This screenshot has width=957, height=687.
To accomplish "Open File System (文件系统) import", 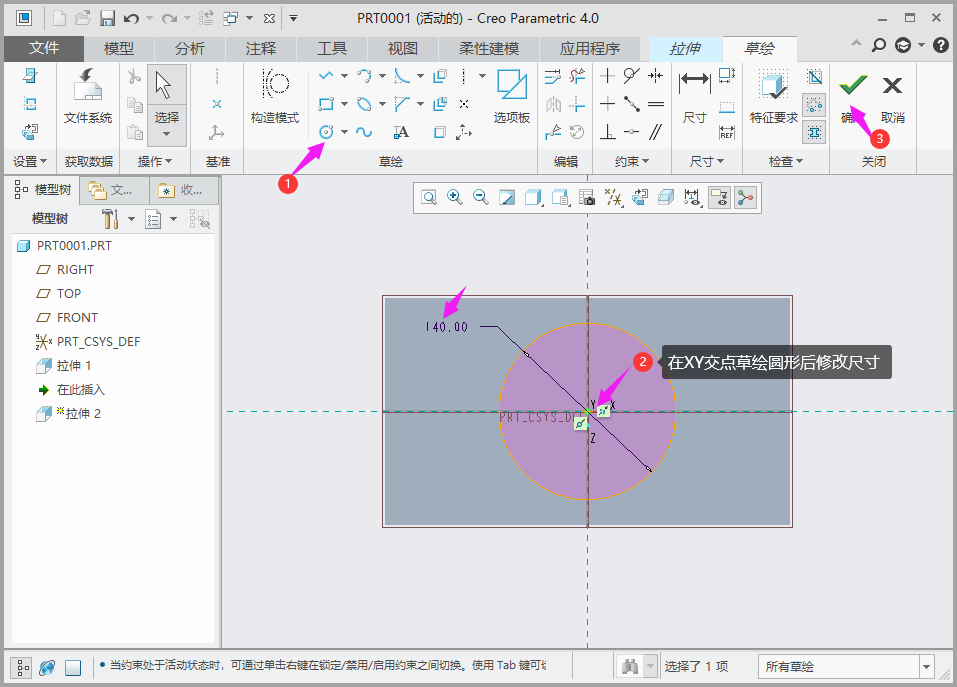I will (x=88, y=97).
